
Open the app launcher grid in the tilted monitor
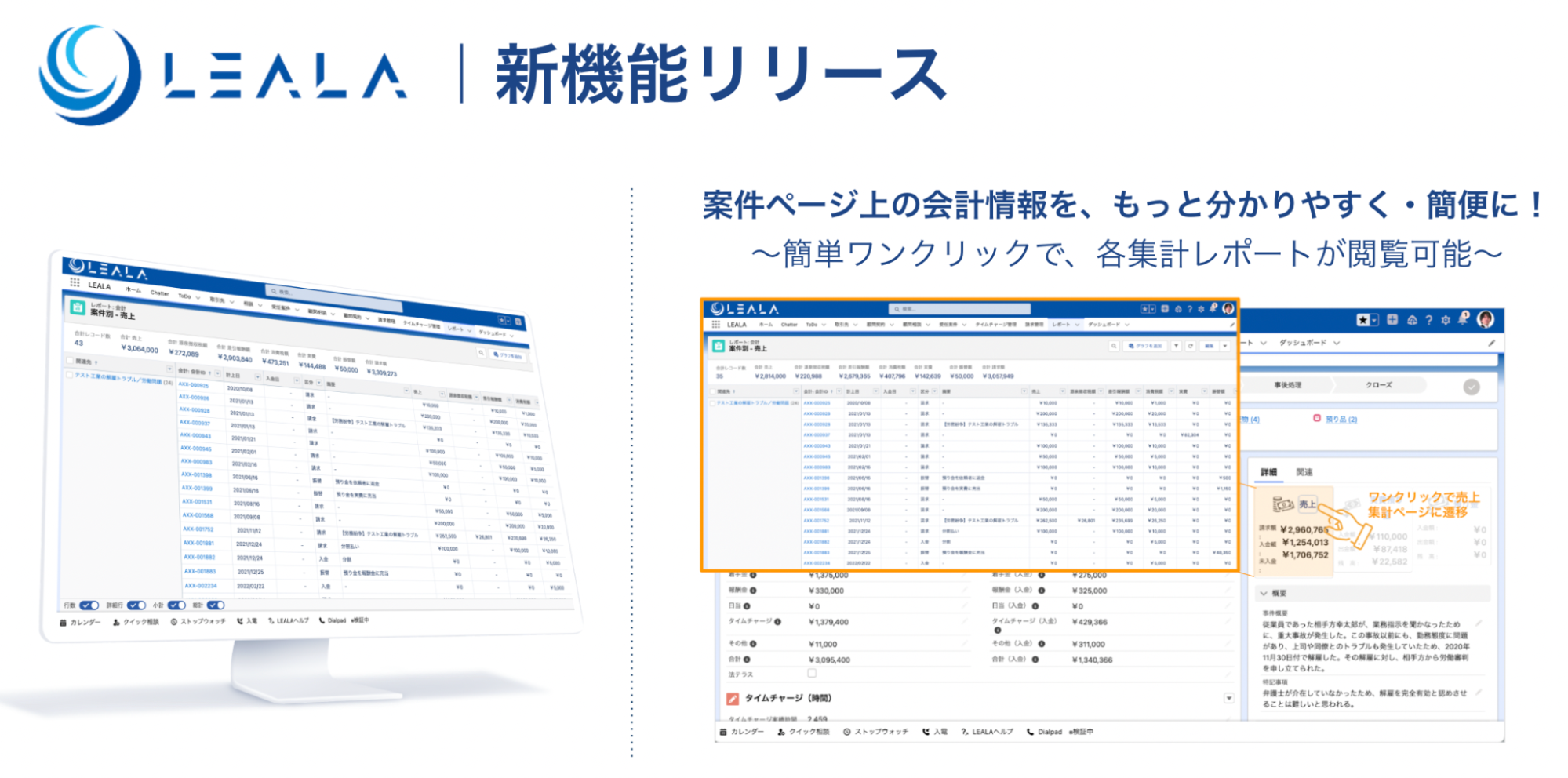tap(75, 282)
